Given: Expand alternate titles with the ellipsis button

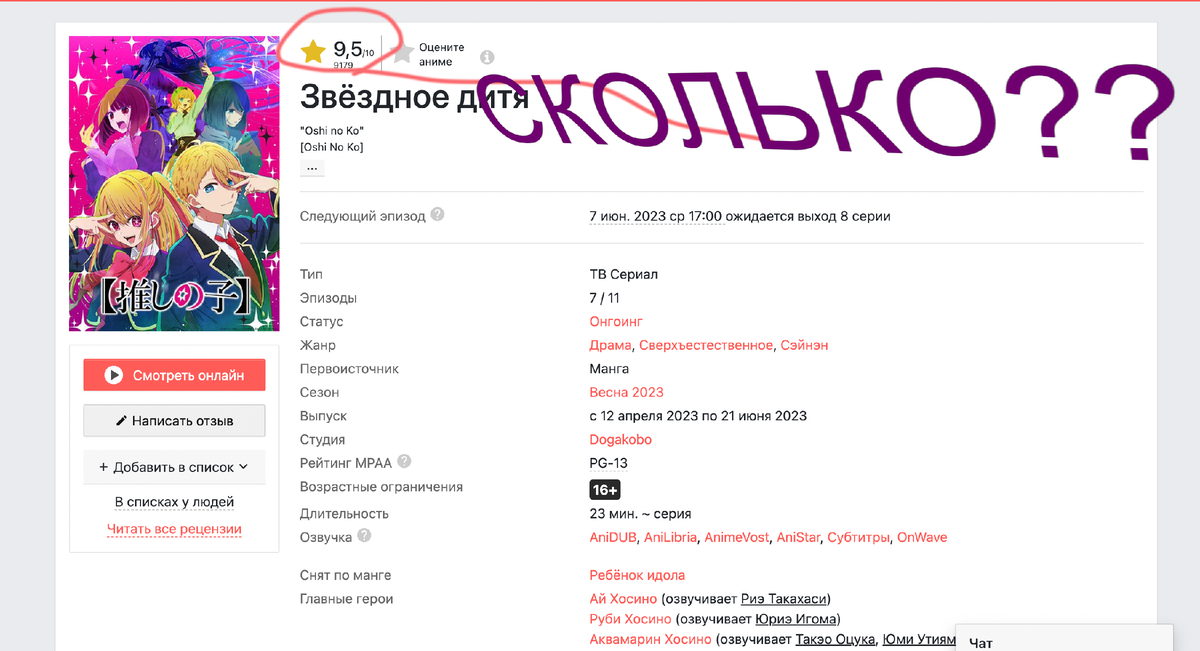Looking at the screenshot, I should click(x=312, y=168).
